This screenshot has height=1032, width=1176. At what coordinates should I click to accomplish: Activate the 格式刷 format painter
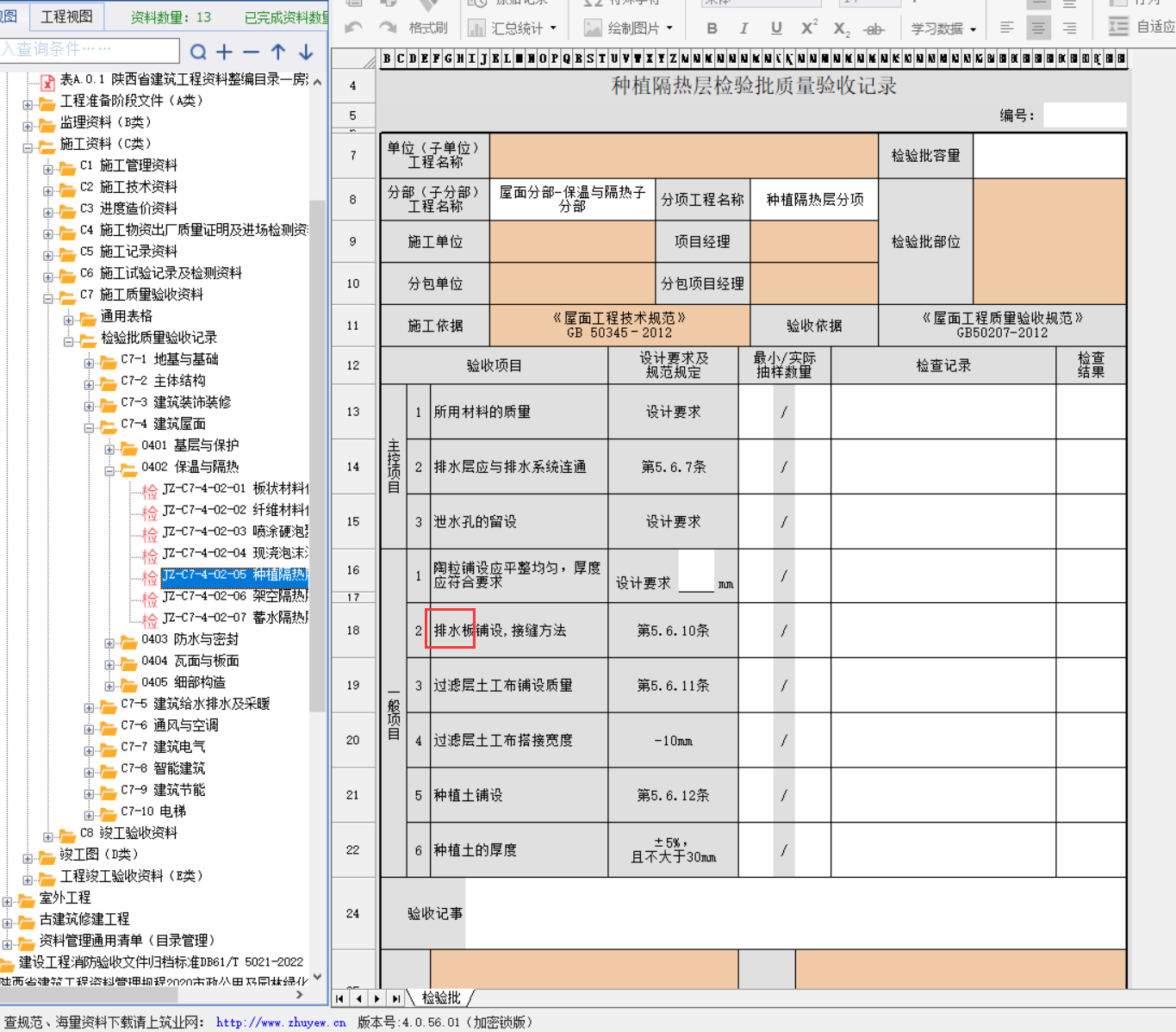tap(428, 28)
